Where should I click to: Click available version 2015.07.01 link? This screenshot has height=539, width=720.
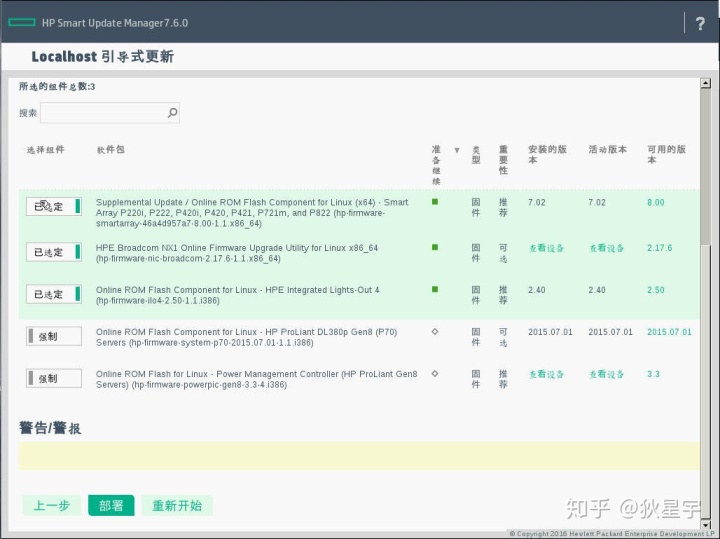(x=669, y=332)
